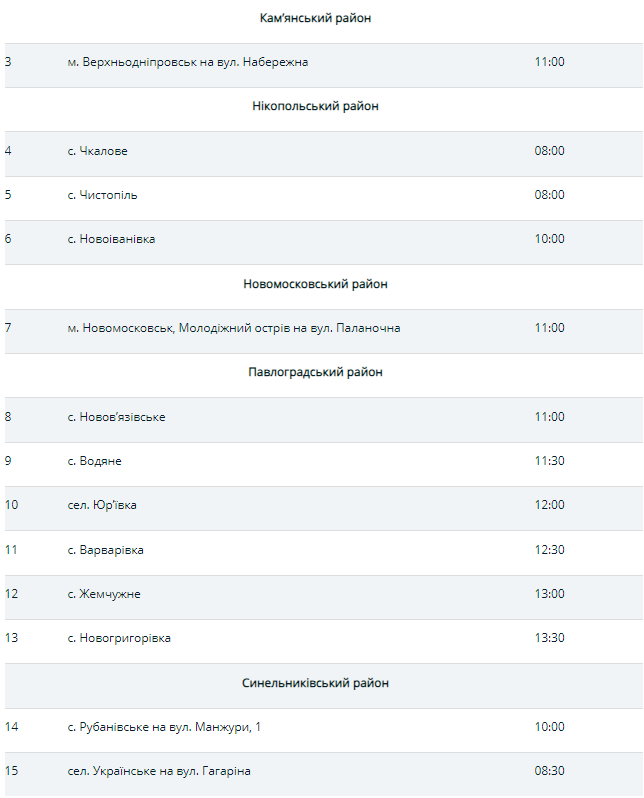The width and height of the screenshot is (644, 798).
Task: Click the 12:30 time in Варварівка row
Action: (x=550, y=550)
